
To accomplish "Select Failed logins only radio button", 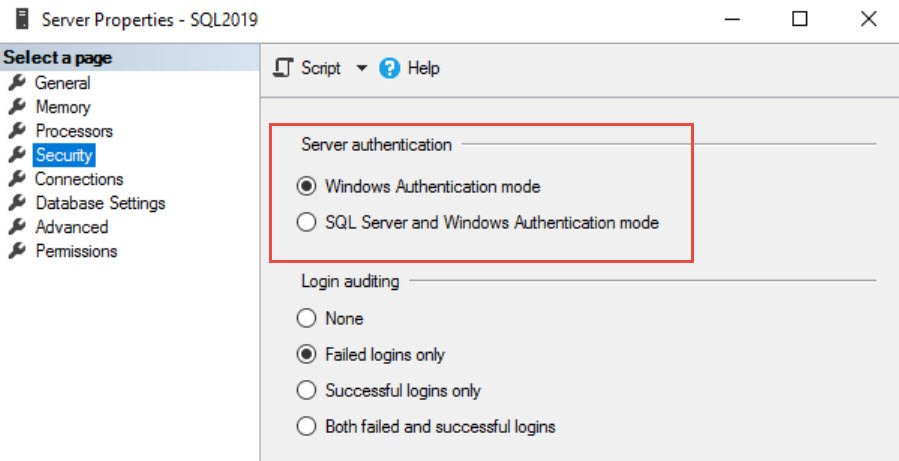I will (x=306, y=354).
